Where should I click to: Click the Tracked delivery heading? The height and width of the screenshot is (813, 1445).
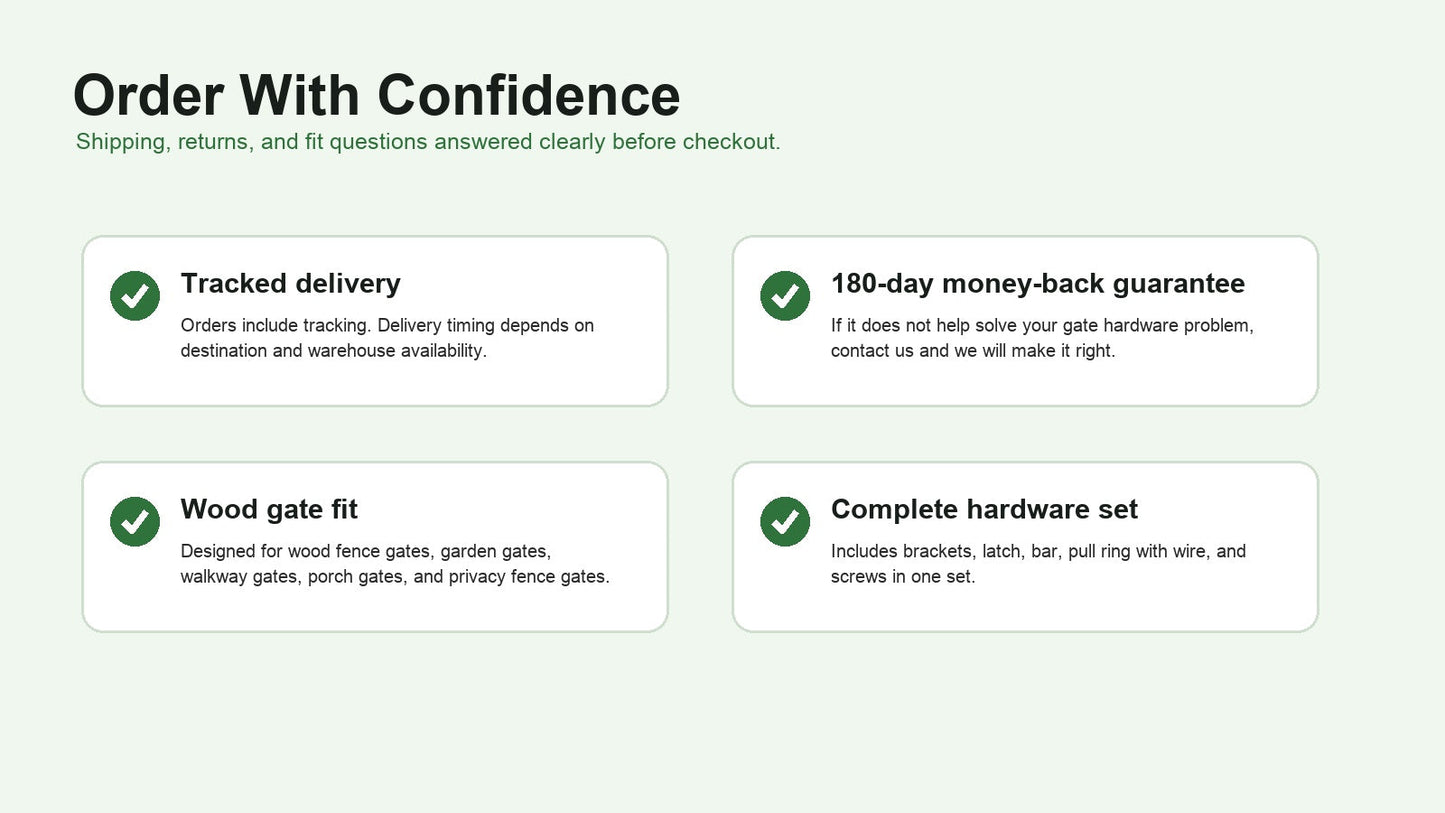[x=290, y=283]
